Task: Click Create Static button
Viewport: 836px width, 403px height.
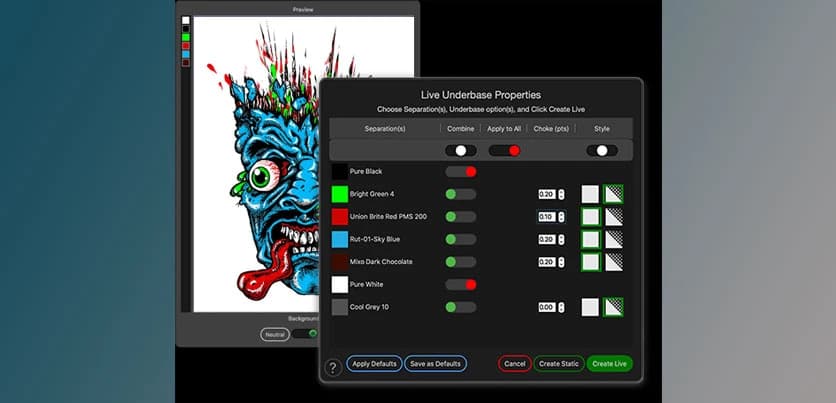Action: (559, 364)
